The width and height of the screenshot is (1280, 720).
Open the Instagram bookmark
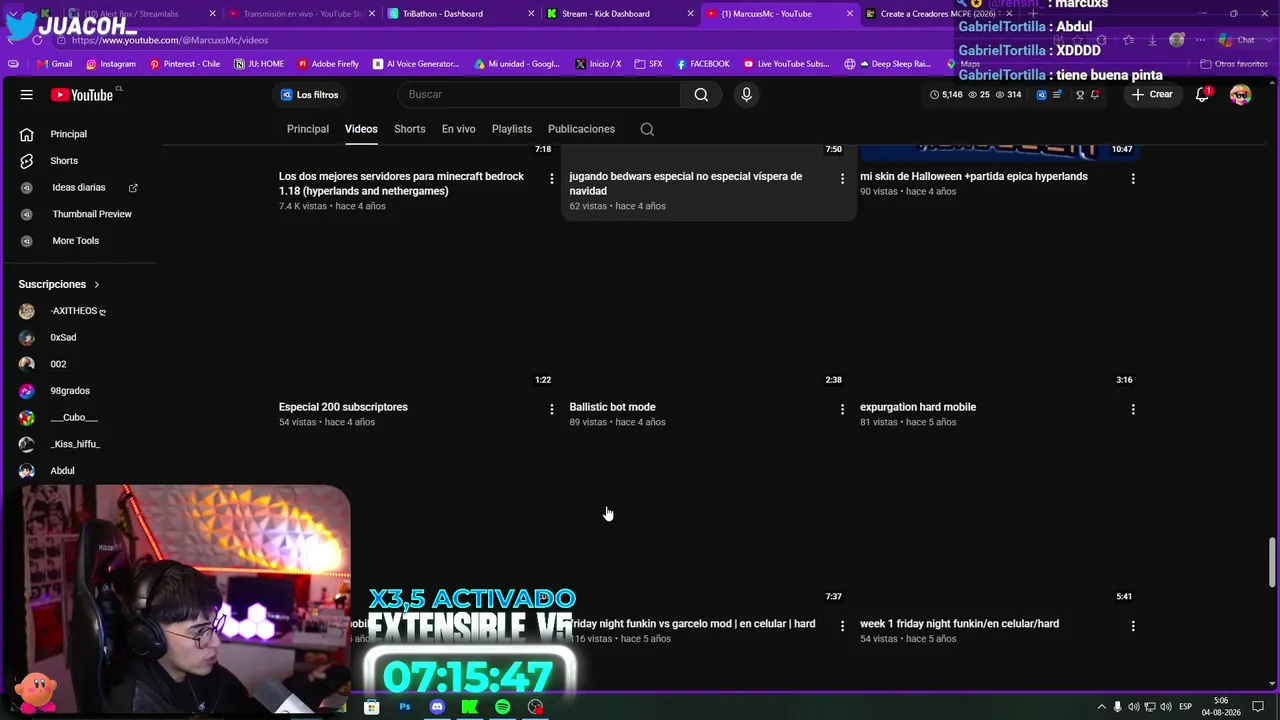pos(110,64)
